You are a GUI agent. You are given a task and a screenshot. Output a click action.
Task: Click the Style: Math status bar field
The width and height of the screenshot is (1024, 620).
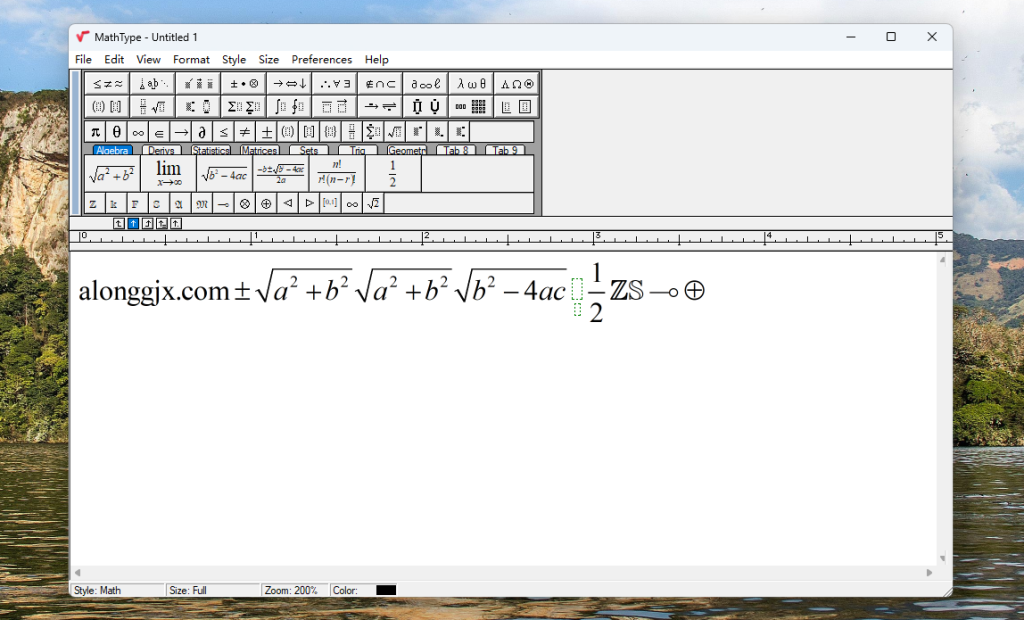pos(115,590)
